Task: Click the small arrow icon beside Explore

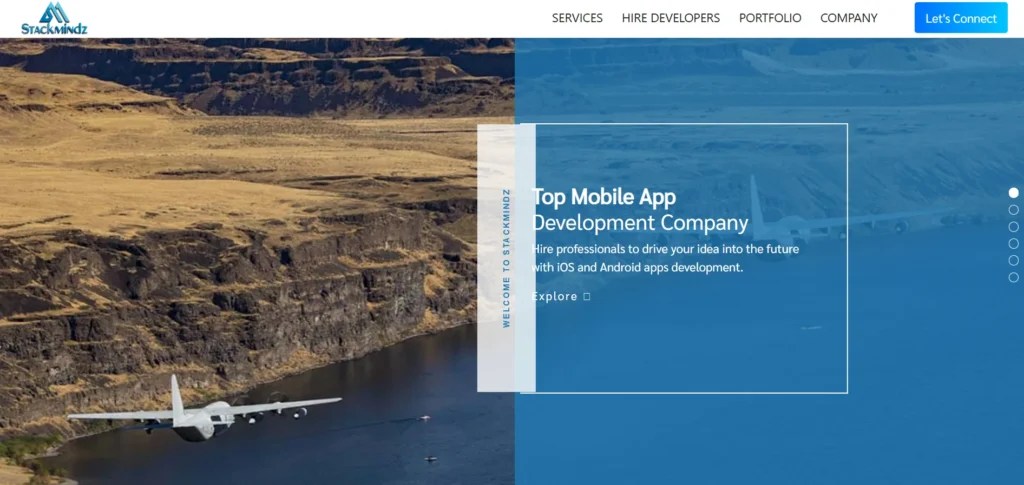Action: point(587,297)
